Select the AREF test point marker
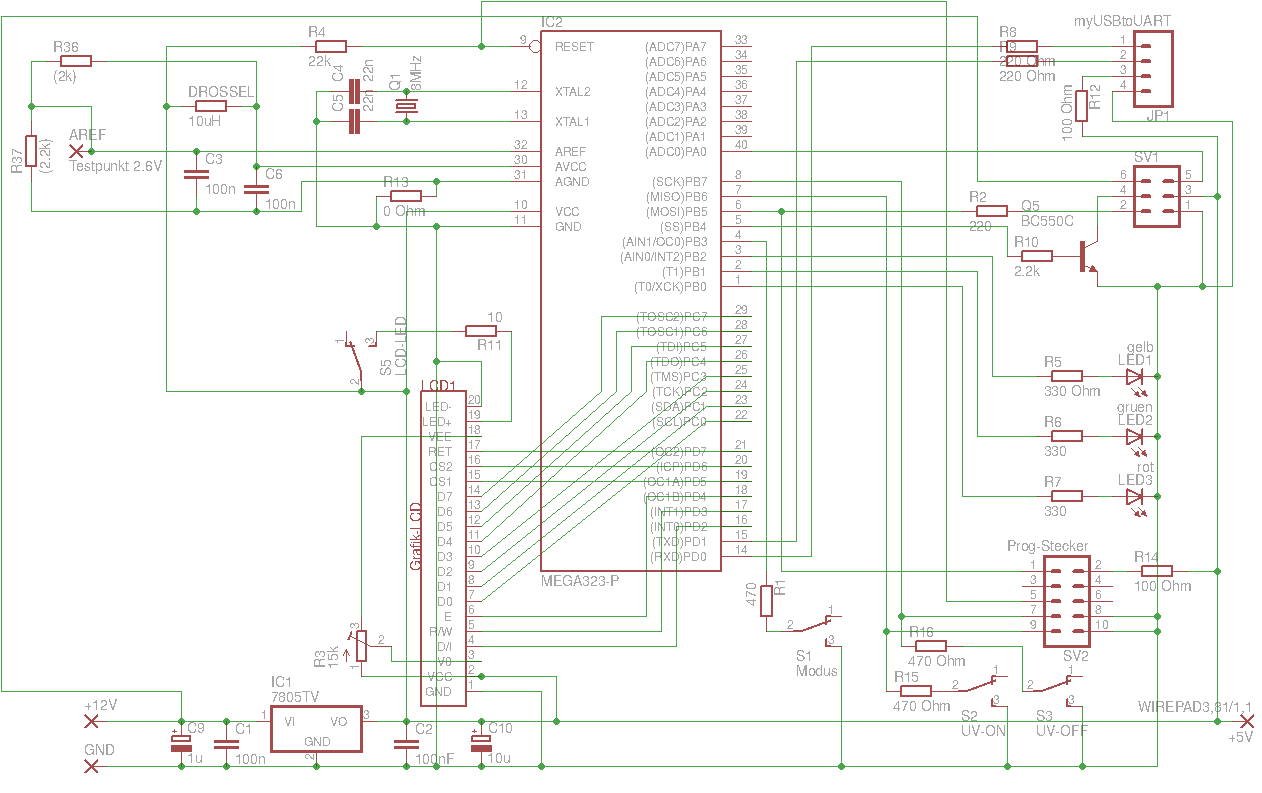1262x793 pixels. [75, 151]
